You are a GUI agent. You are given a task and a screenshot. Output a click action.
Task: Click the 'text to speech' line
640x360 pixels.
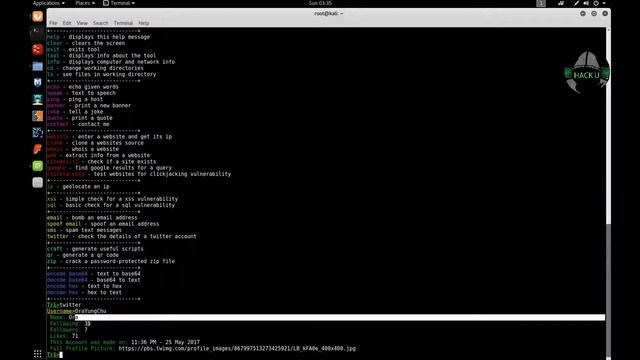coord(93,93)
